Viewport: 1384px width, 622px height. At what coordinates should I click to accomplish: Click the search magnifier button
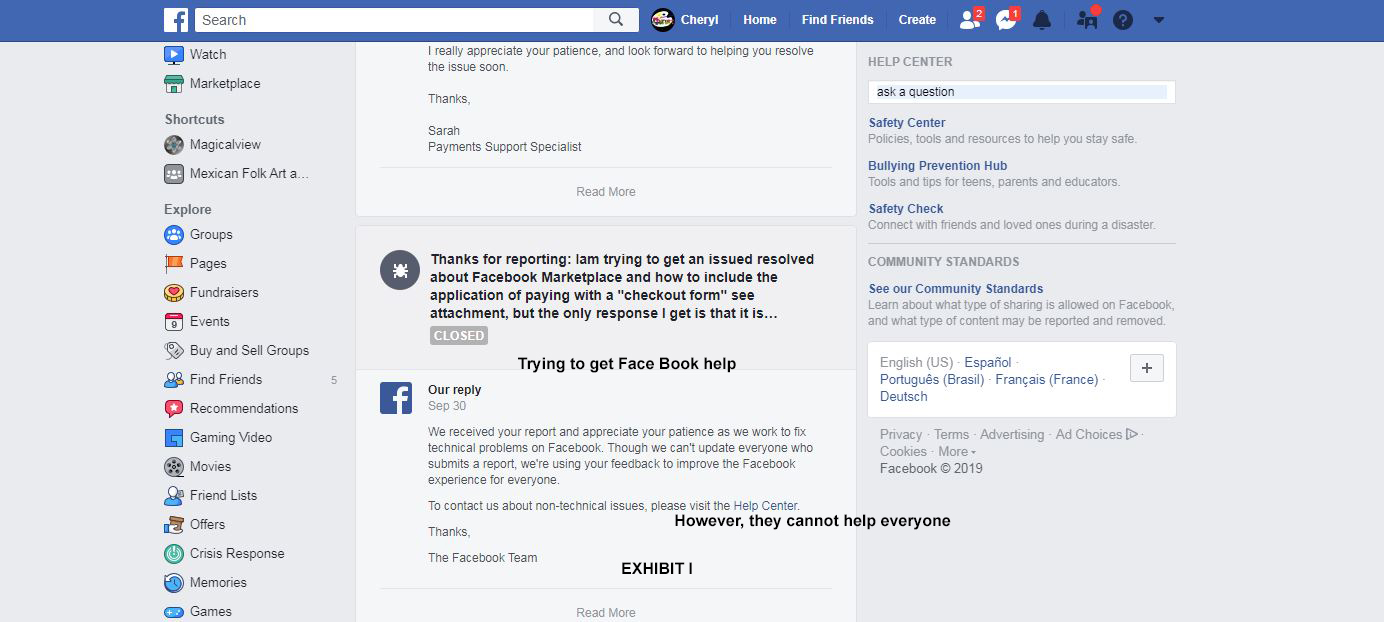[616, 20]
